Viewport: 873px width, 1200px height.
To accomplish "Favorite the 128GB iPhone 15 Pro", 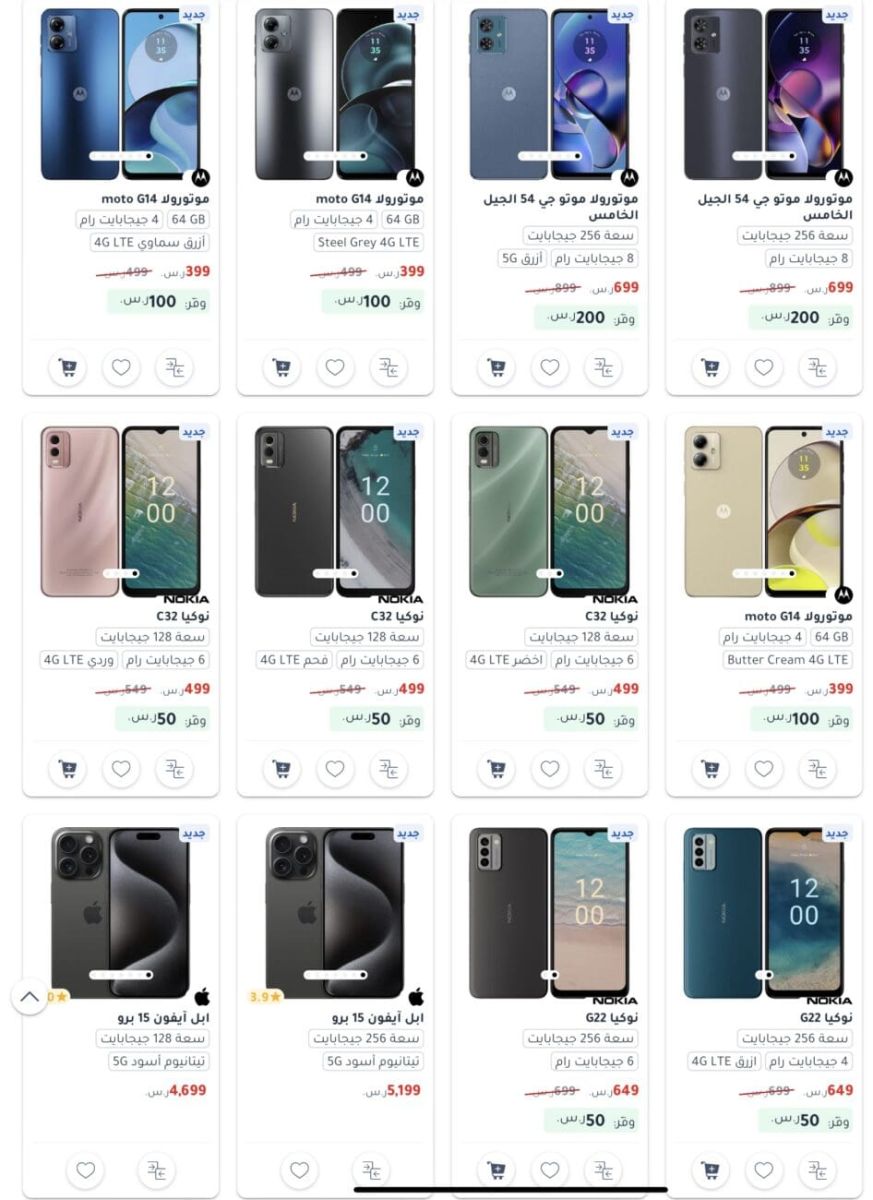I will click(x=86, y=1170).
